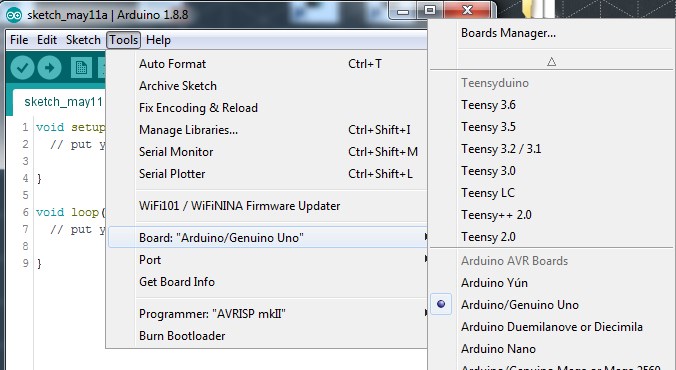Expand the Port submenu

click(x=267, y=260)
